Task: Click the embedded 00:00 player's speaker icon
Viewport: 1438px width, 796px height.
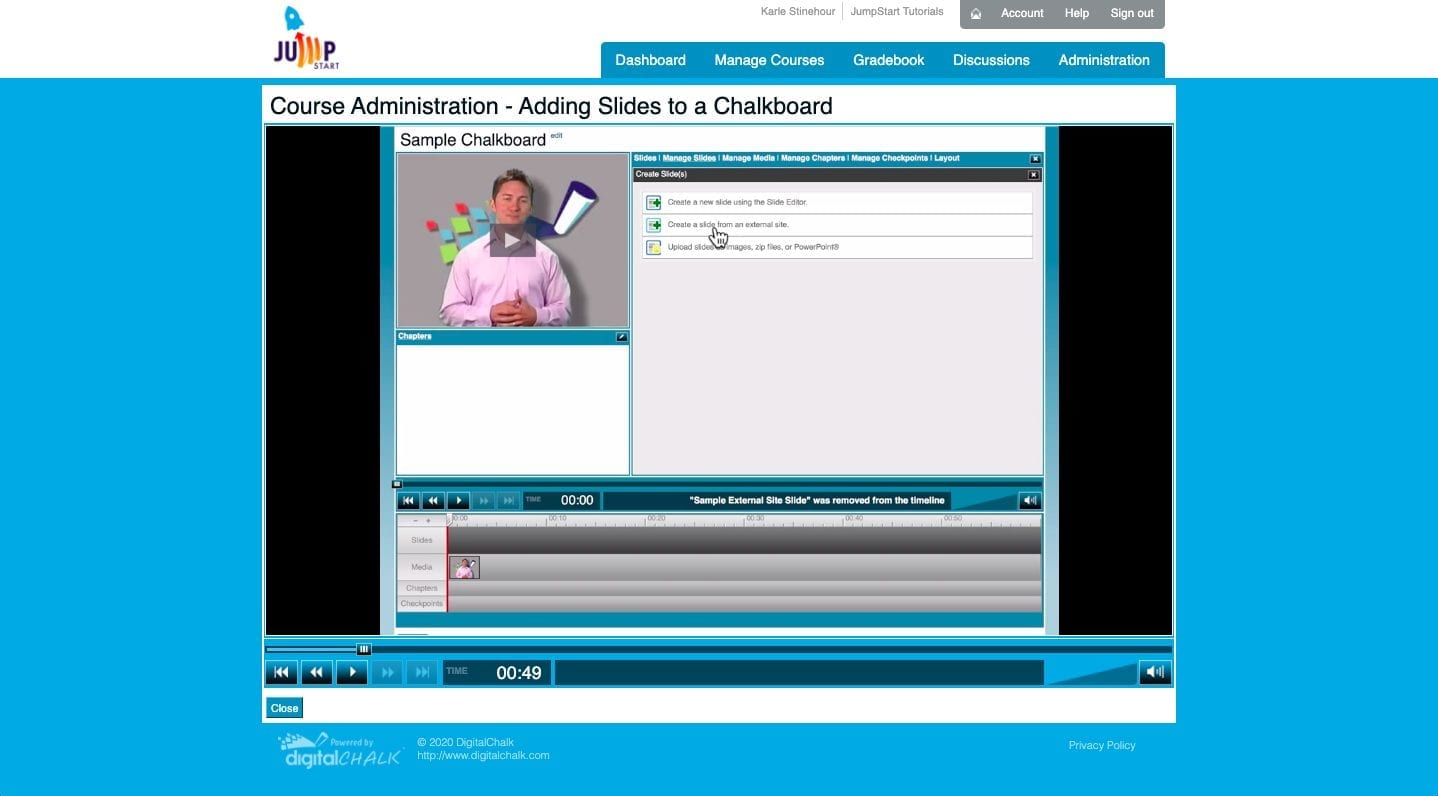Action: pos(1030,501)
